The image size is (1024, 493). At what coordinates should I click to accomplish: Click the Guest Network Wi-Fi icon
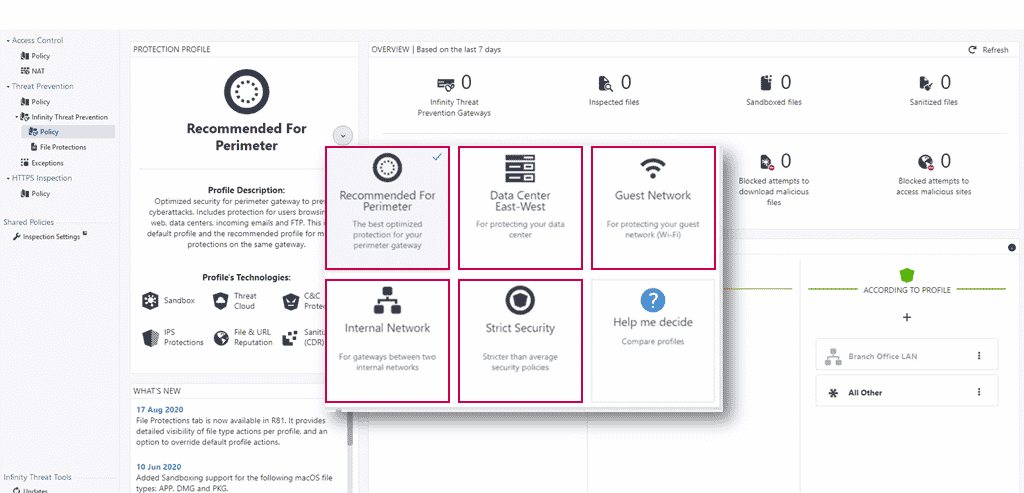(652, 168)
